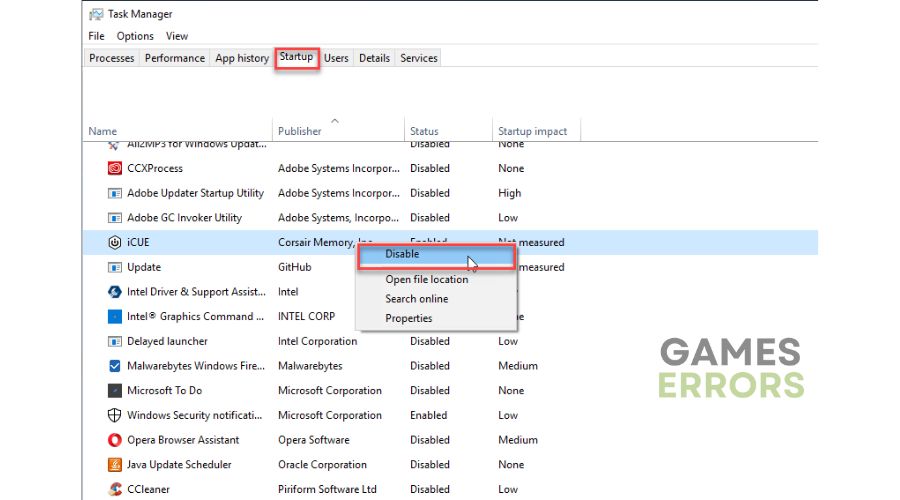Click the Delayed launcher icon
The height and width of the screenshot is (500, 900).
point(115,341)
